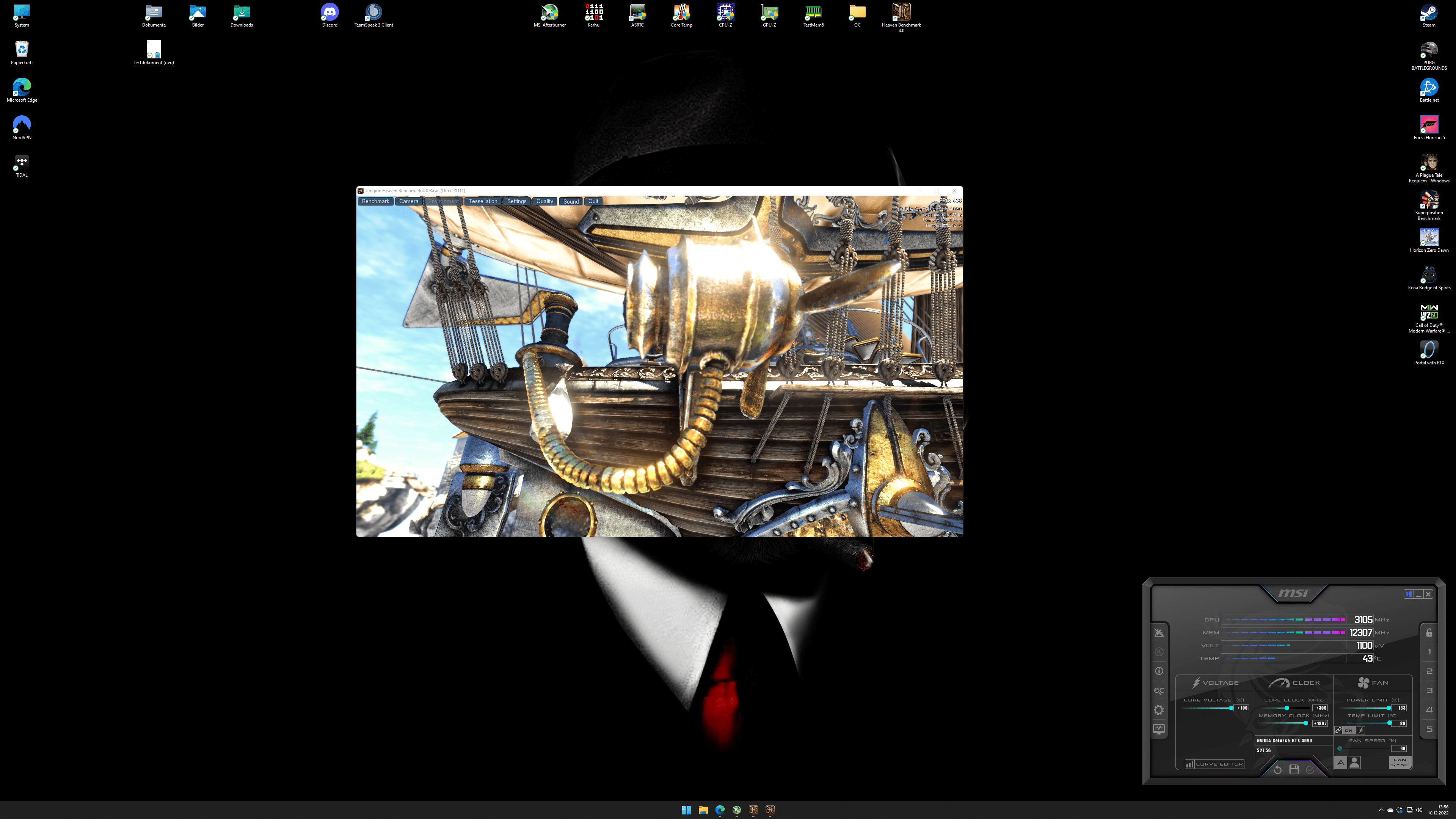Open CPU-Z desktop shortcut
Image resolution: width=1456 pixels, height=819 pixels.
tap(725, 15)
